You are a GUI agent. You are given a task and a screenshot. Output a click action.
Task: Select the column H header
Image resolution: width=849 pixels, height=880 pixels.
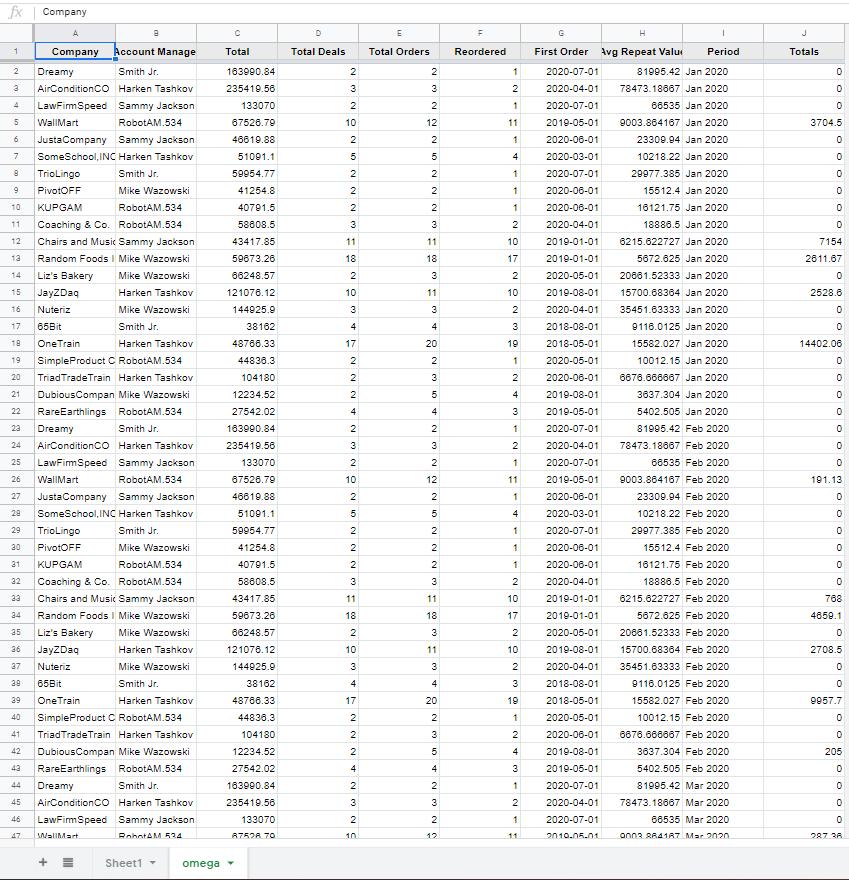[x=642, y=34]
